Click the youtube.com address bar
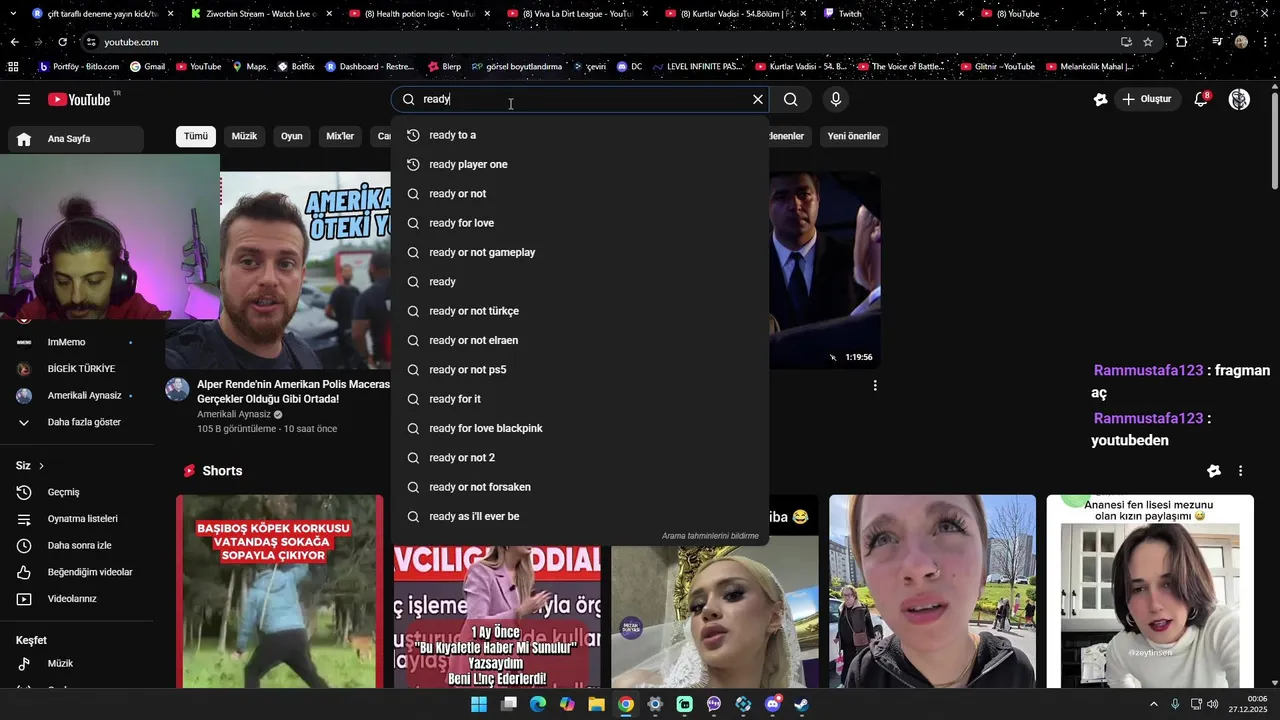The height and width of the screenshot is (720, 1280). pyautogui.click(x=600, y=42)
